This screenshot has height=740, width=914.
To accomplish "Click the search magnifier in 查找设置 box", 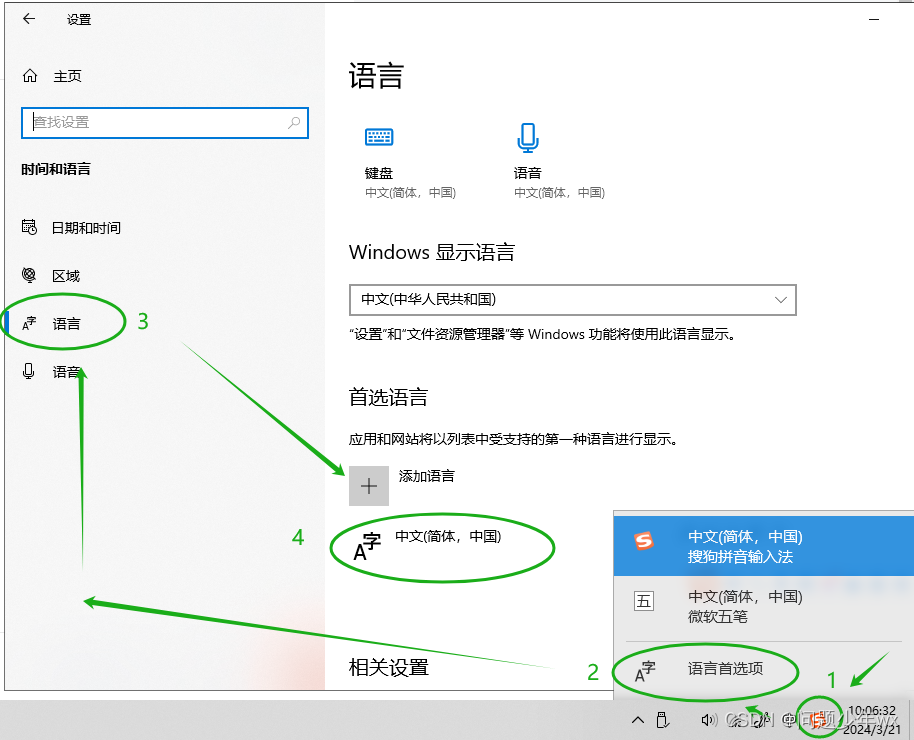I will coord(294,122).
